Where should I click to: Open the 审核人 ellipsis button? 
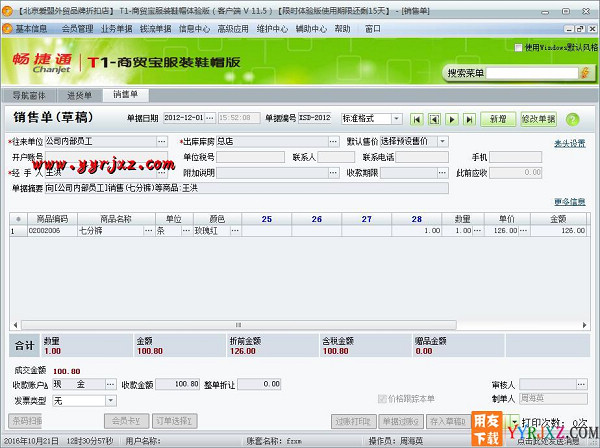coord(582,384)
